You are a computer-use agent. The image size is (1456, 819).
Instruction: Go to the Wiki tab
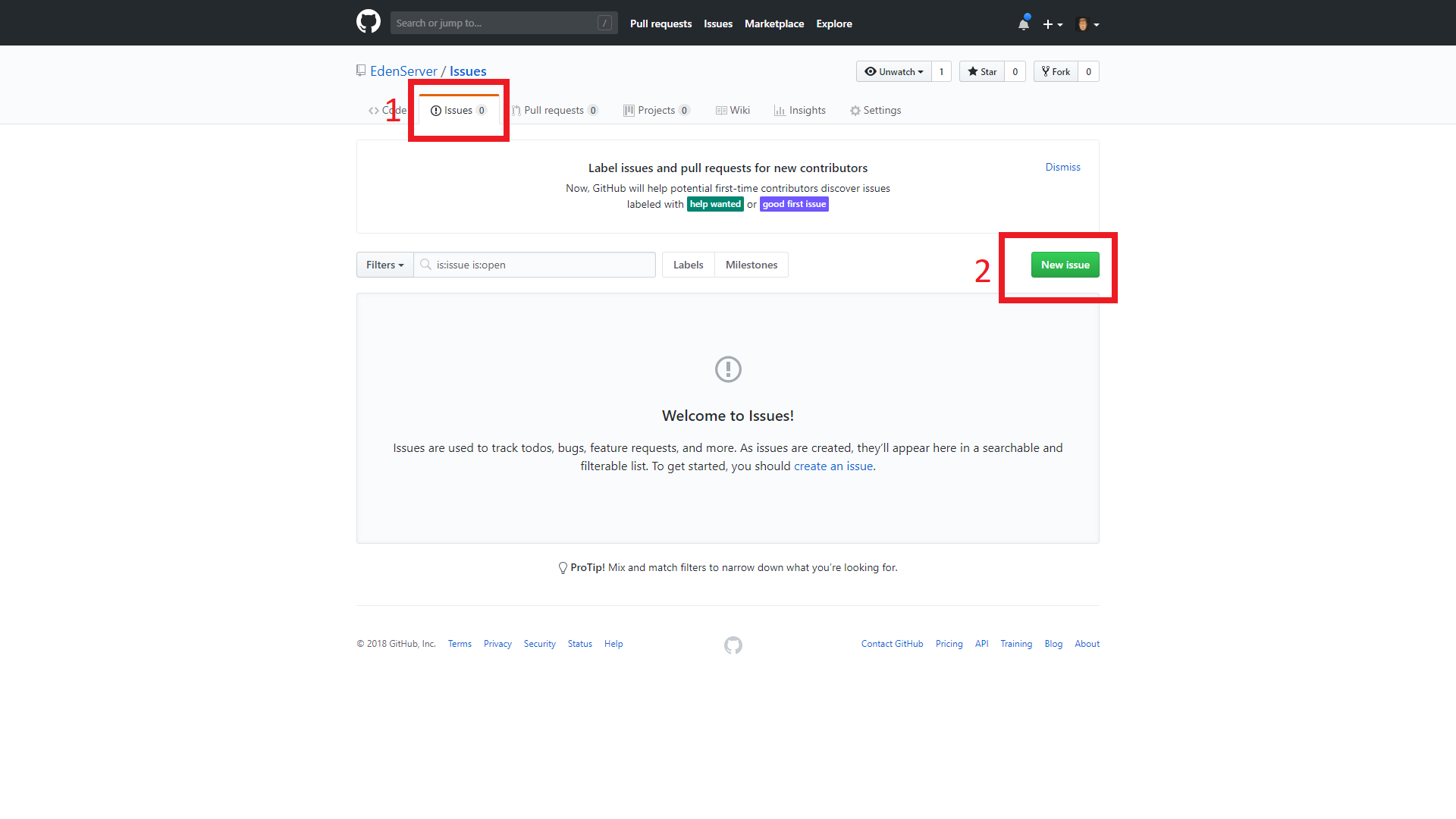click(x=733, y=111)
